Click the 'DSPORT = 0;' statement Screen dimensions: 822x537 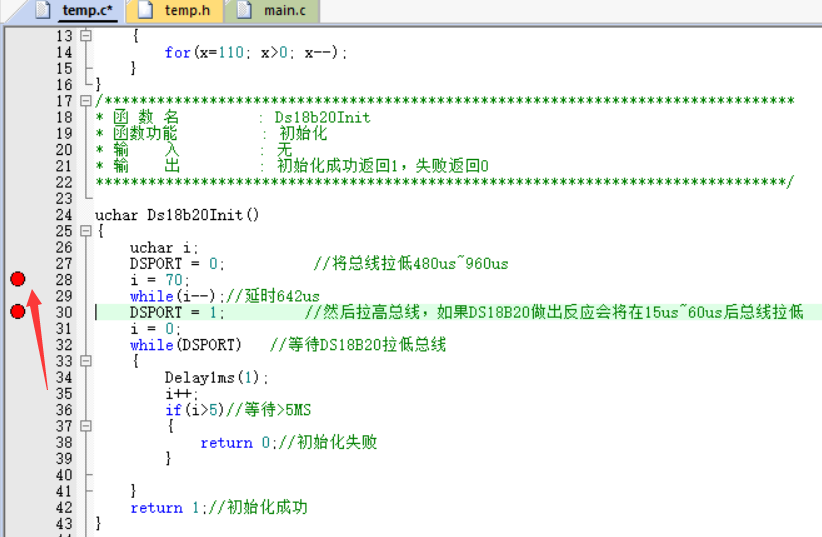click(x=177, y=264)
